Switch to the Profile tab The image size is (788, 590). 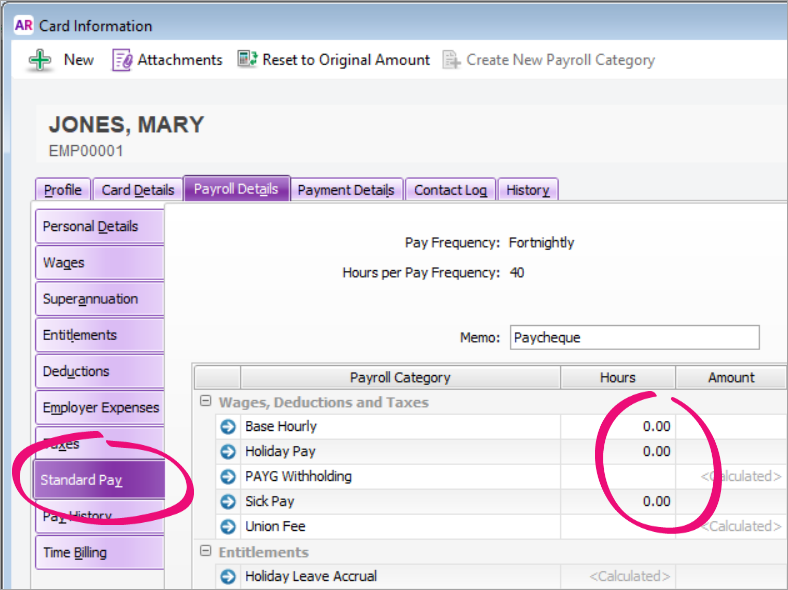(63, 190)
